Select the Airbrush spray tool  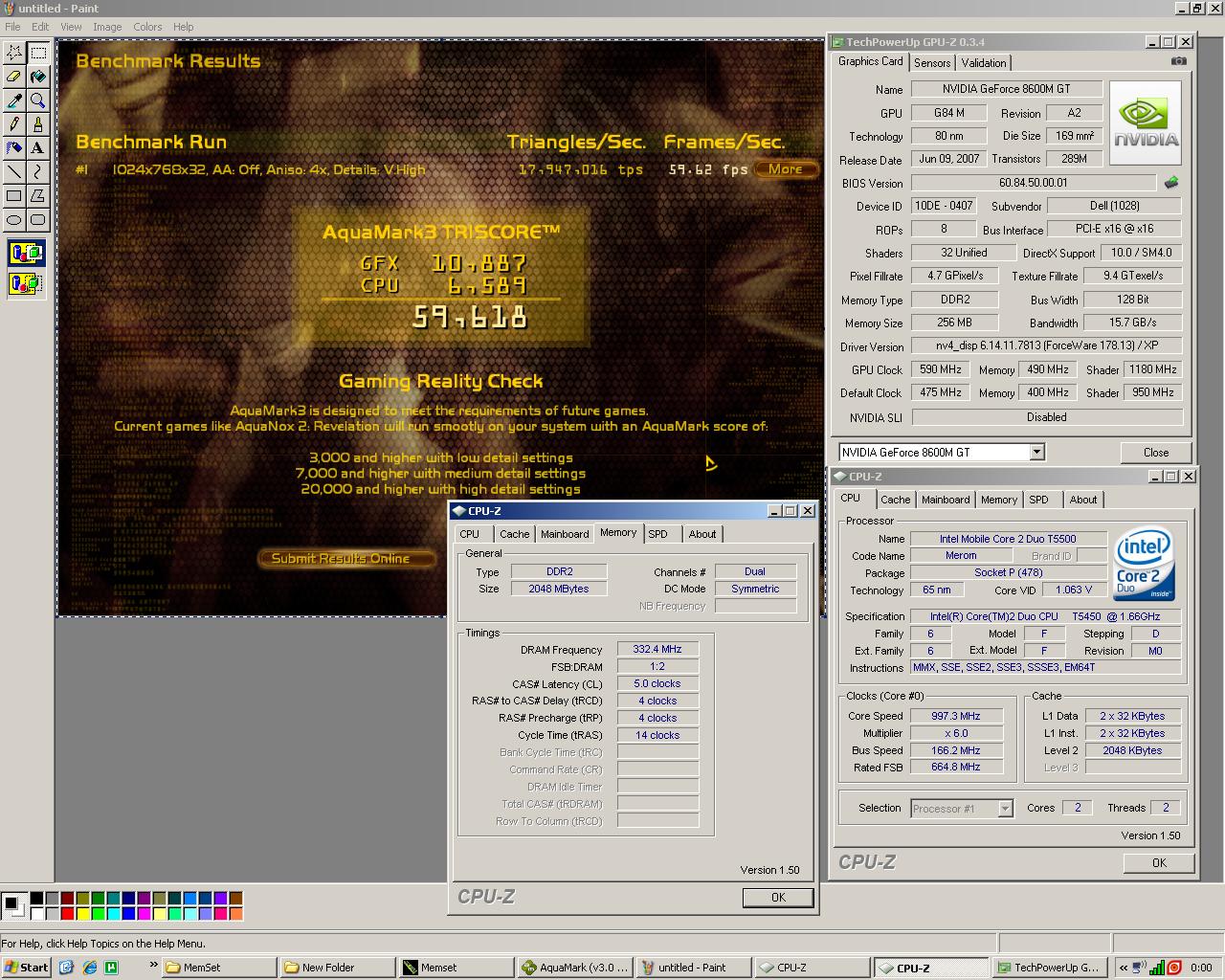(14, 148)
